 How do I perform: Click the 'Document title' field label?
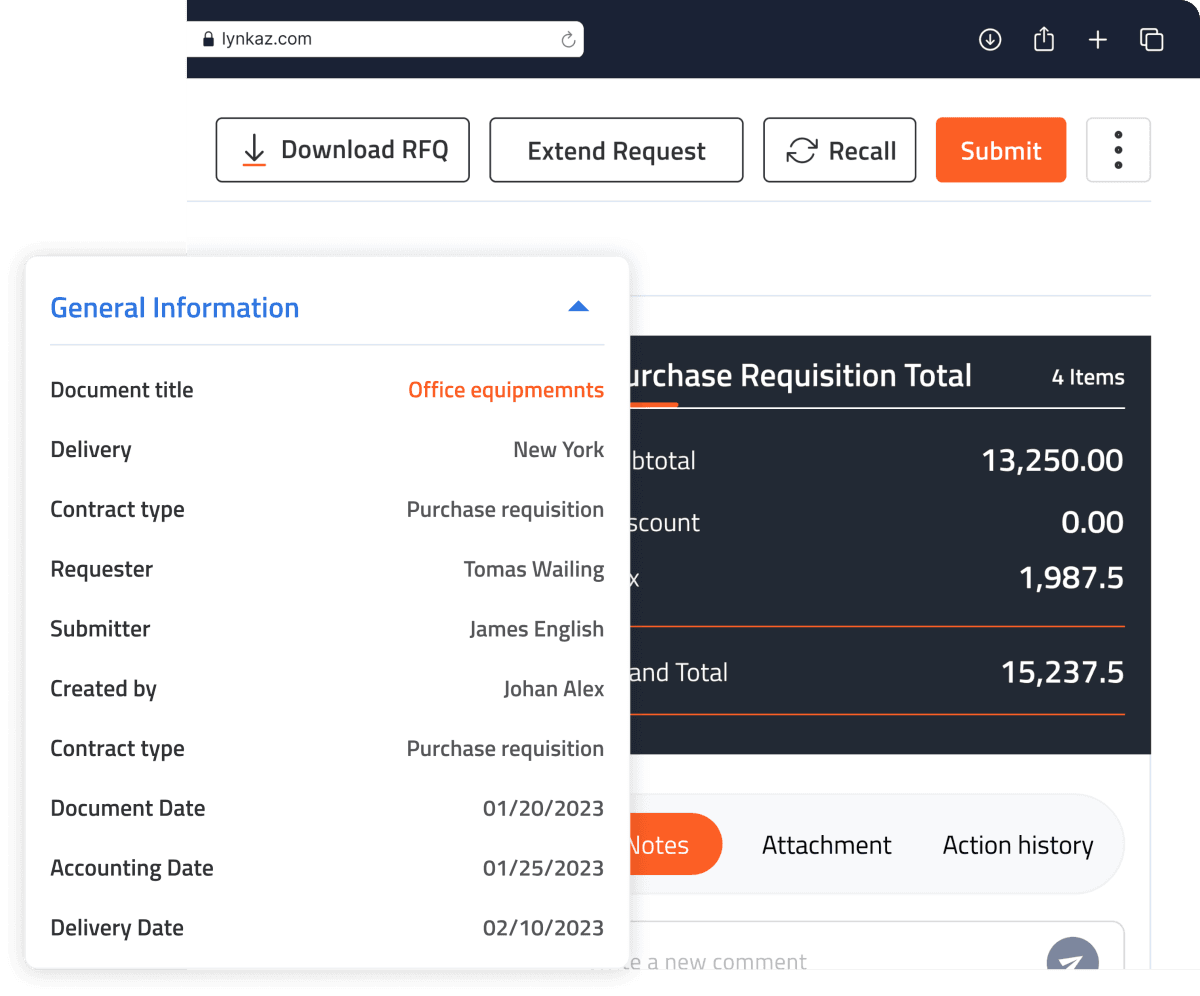122,390
